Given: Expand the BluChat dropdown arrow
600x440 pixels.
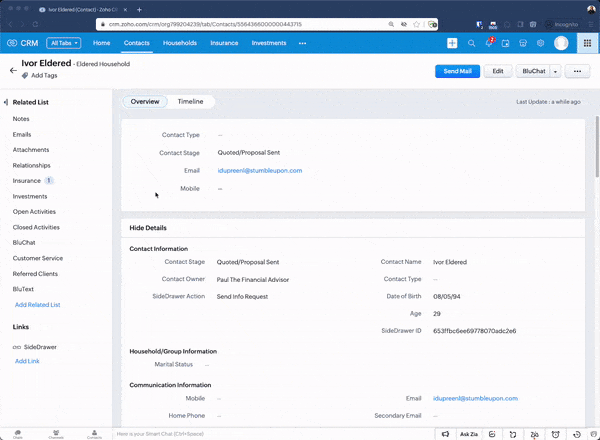Looking at the screenshot, I should (x=555, y=71).
